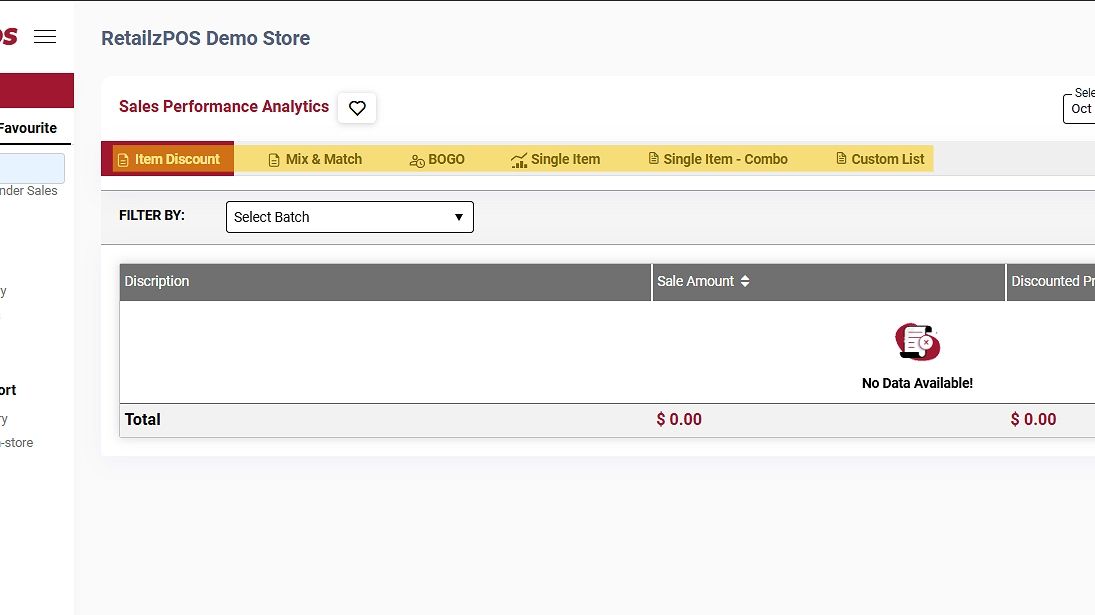1095x615 pixels.
Task: Click the RetailzPOS Demo Store title
Action: tap(205, 38)
